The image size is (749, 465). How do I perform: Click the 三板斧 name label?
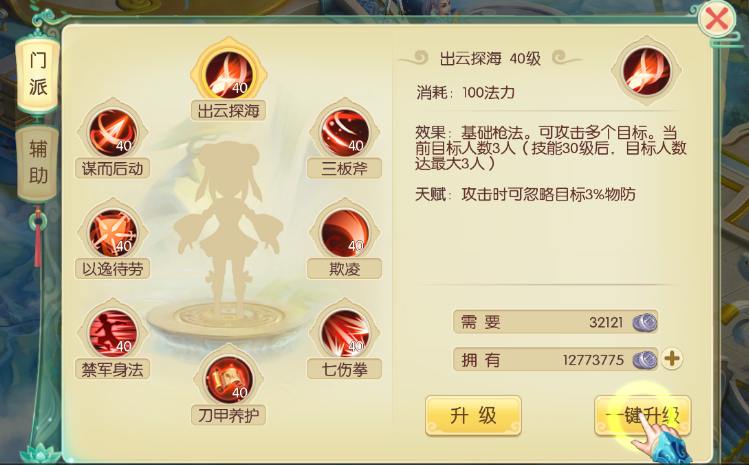344,168
